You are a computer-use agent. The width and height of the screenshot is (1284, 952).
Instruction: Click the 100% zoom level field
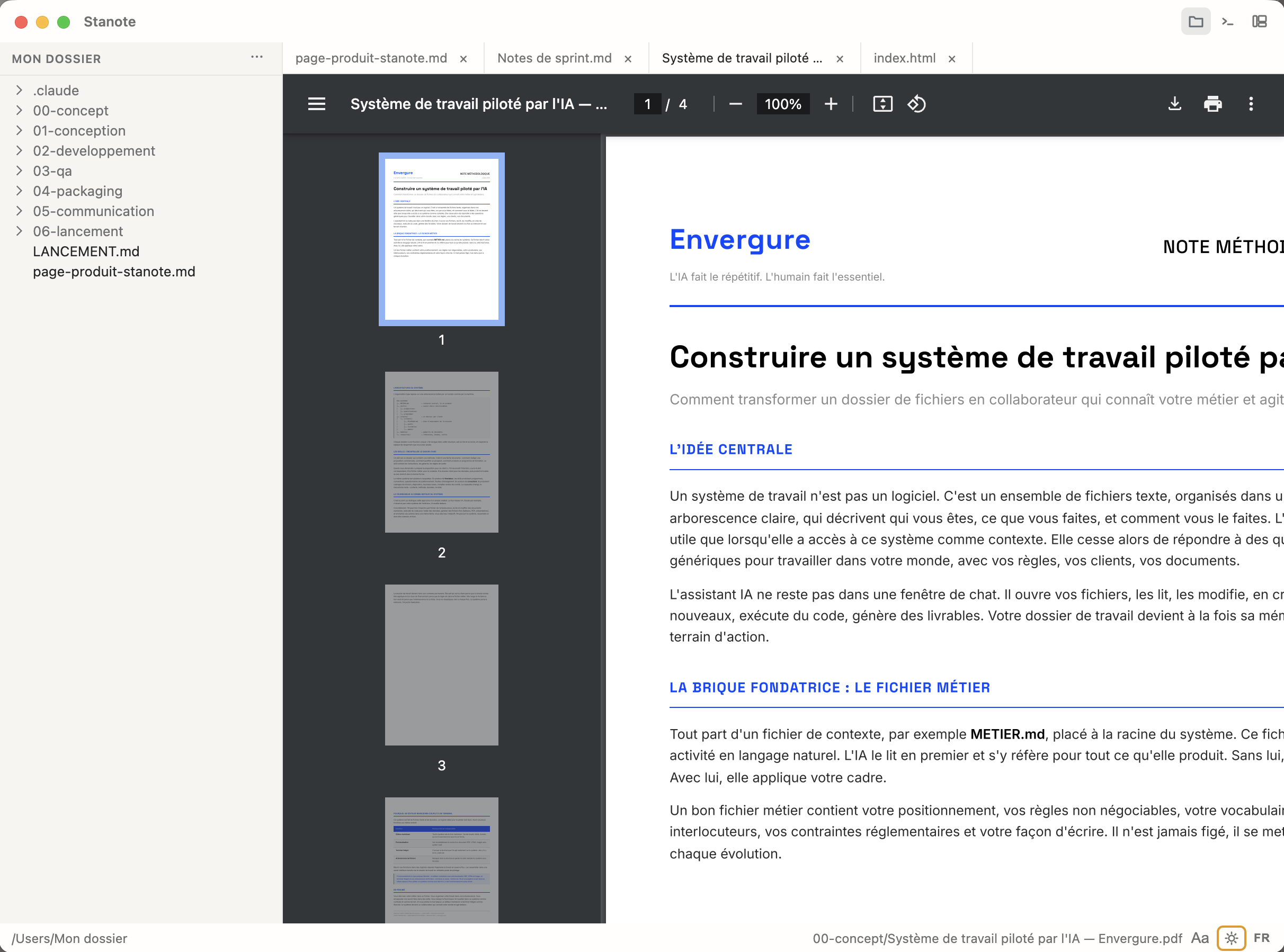pos(782,104)
